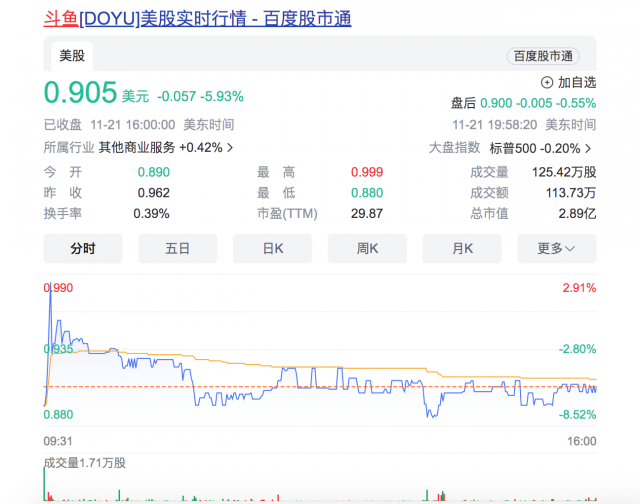Click the 成交量 value 125.42万股
The height and width of the screenshot is (504, 640).
click(564, 172)
